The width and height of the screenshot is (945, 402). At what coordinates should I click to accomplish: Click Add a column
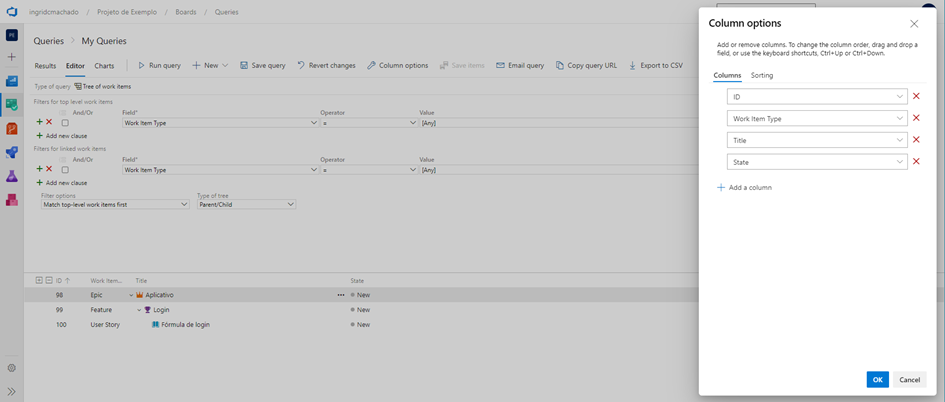tap(744, 187)
